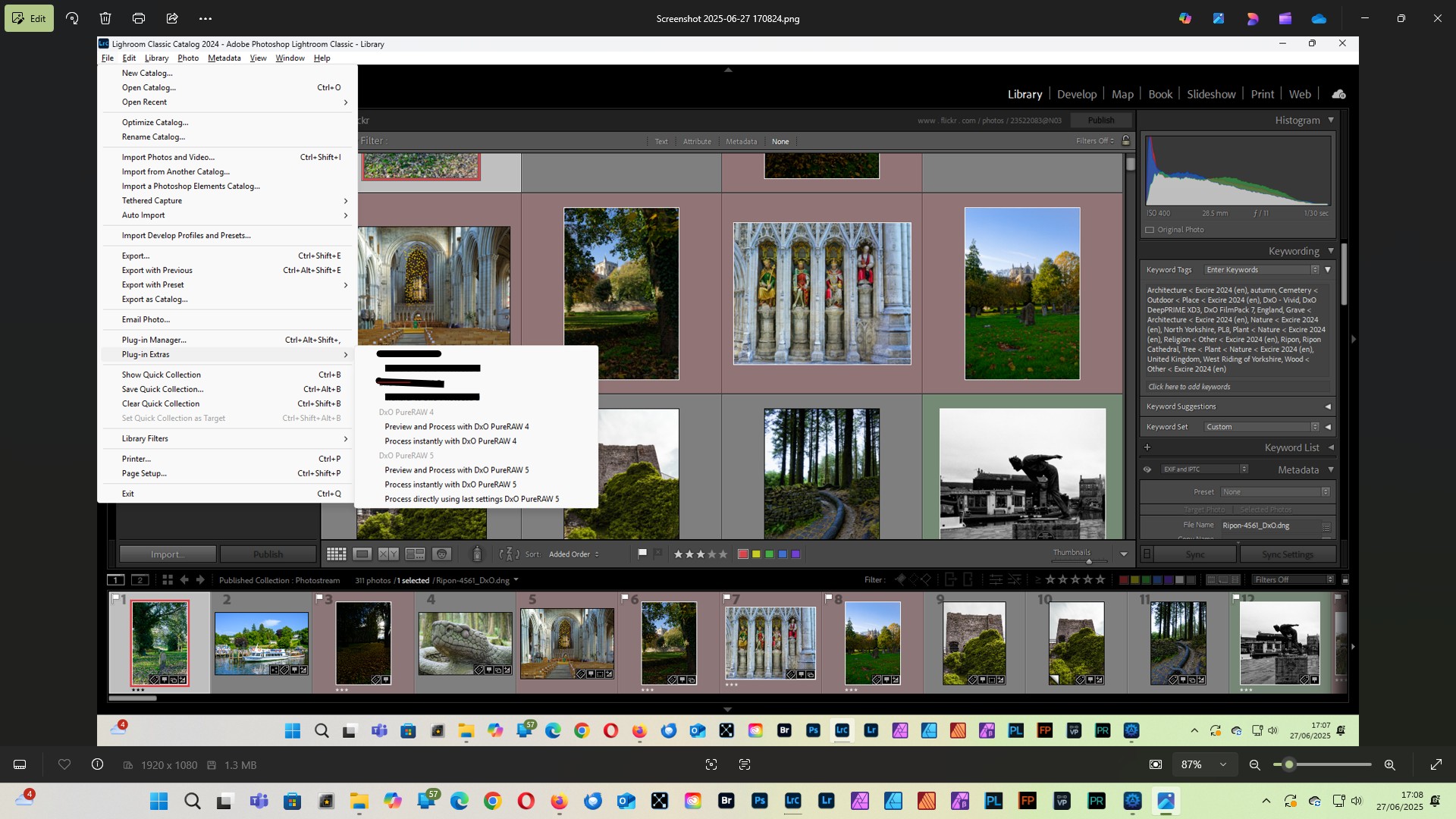This screenshot has width=1456, height=819.
Task: Toggle main window button 1 in filmstrip
Action: tap(115, 580)
